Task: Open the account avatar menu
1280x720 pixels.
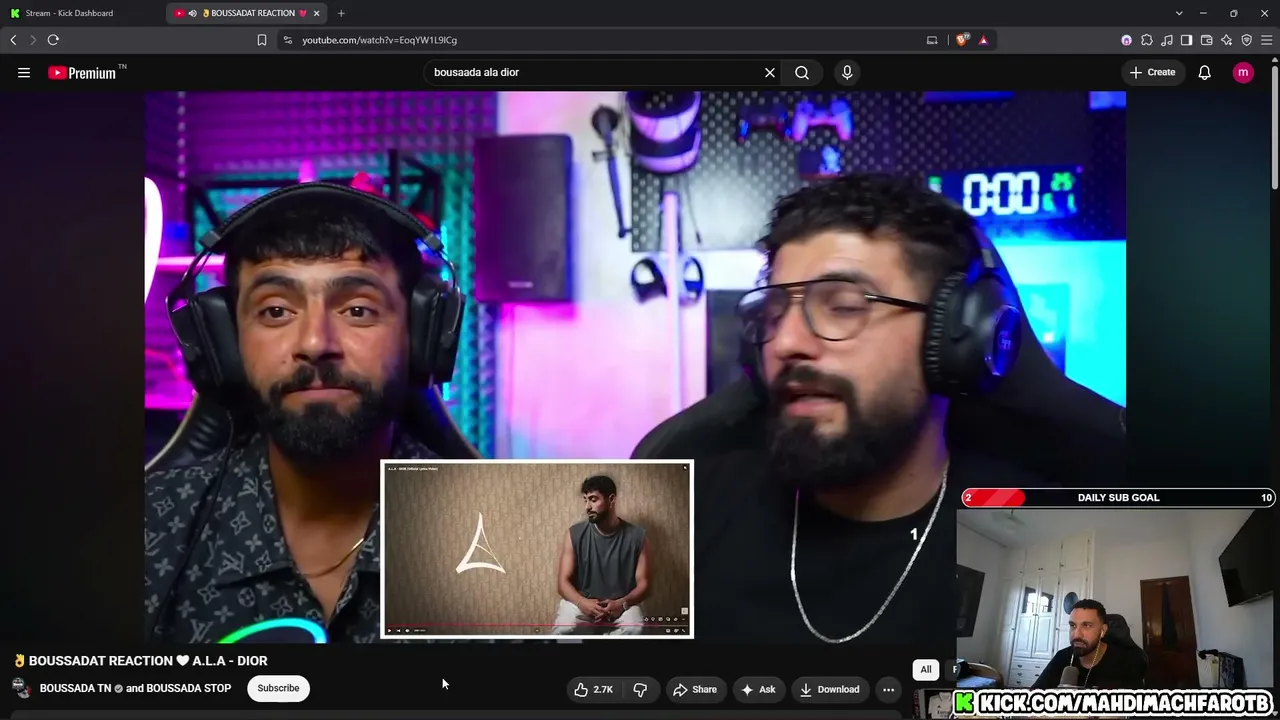Action: [1243, 72]
